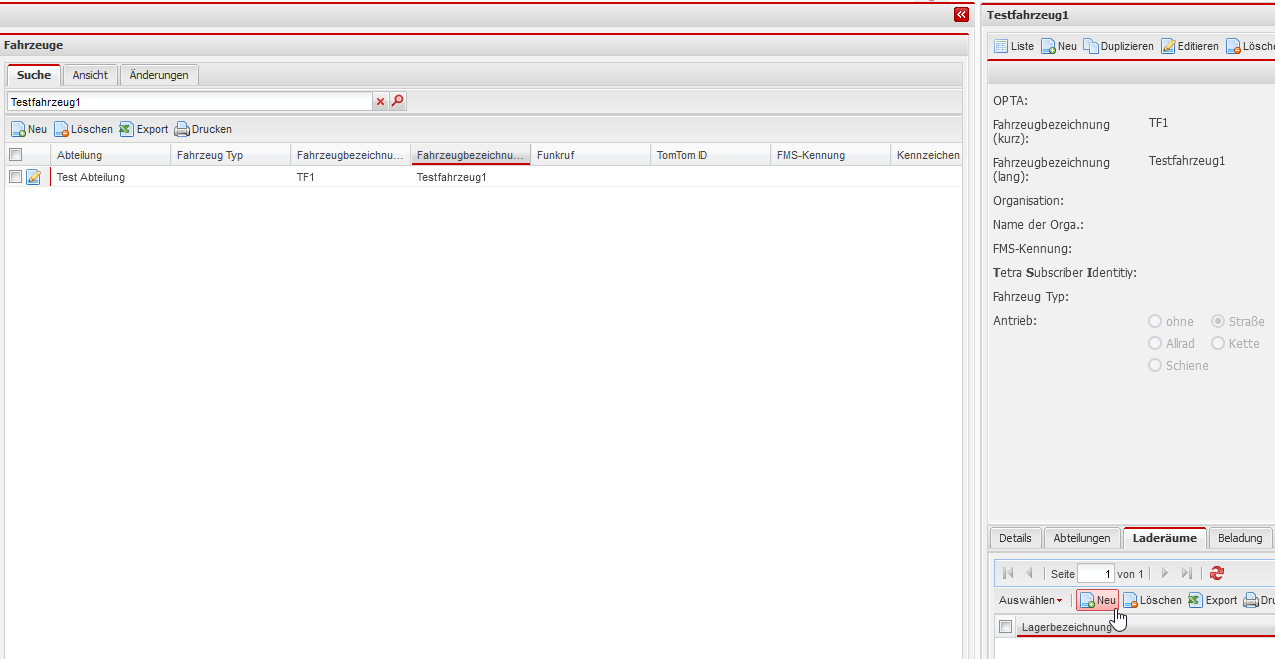Open the Auswählen dropdown
This screenshot has width=1275, height=659.
[x=1030, y=601]
